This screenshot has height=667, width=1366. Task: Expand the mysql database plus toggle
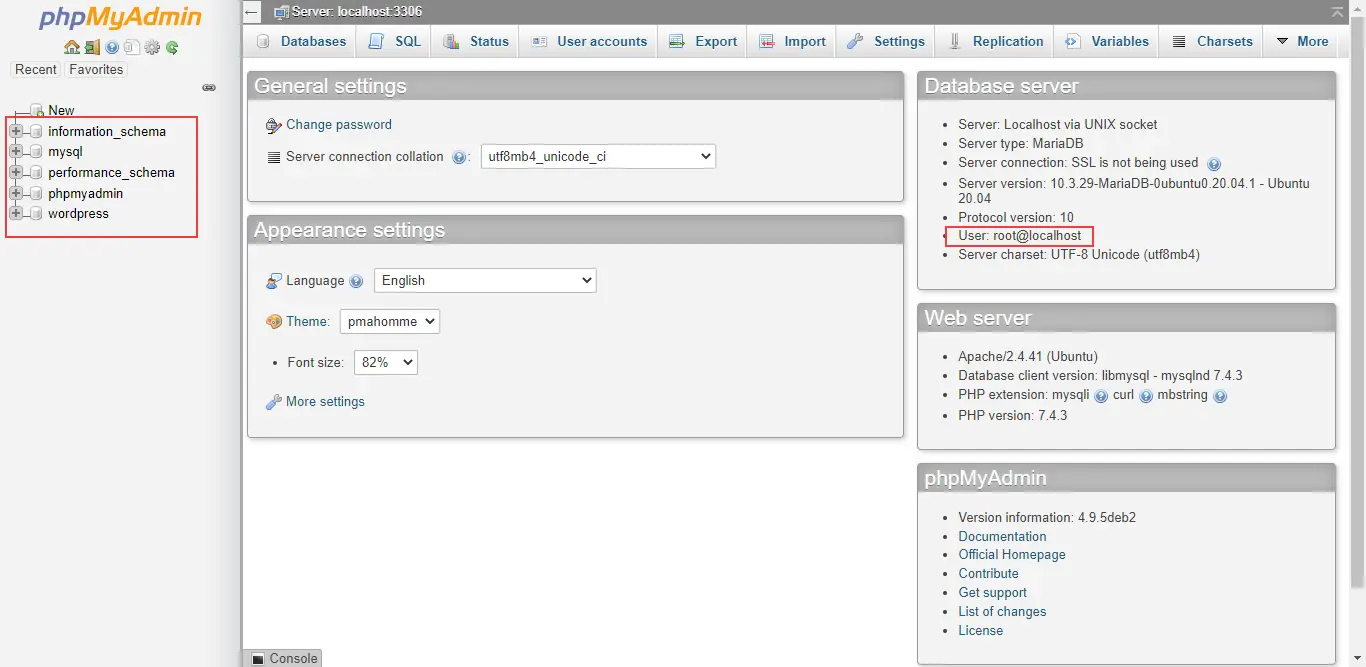[x=16, y=152]
